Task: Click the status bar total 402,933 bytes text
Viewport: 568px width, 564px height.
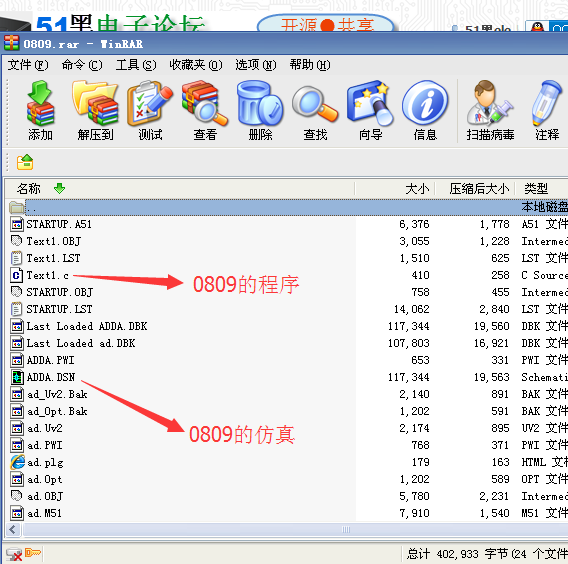Action: coord(486,554)
